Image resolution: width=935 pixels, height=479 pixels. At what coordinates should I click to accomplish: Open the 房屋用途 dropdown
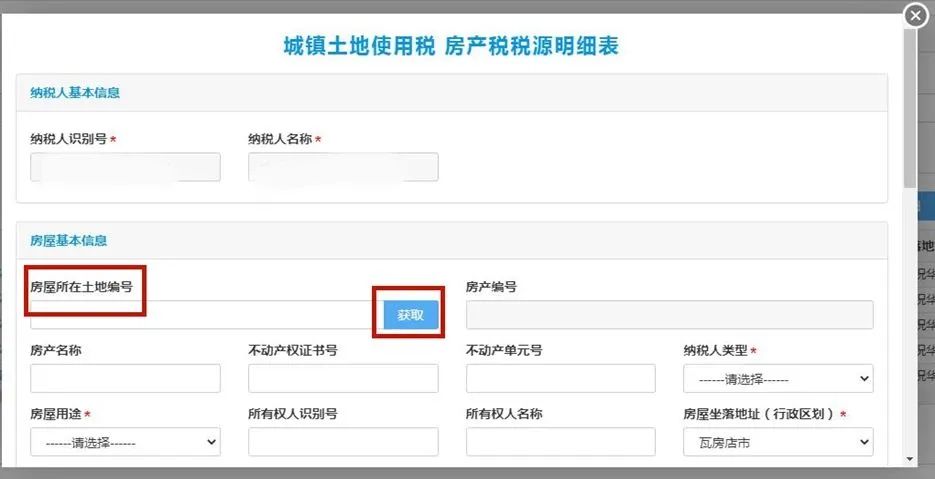pos(125,441)
